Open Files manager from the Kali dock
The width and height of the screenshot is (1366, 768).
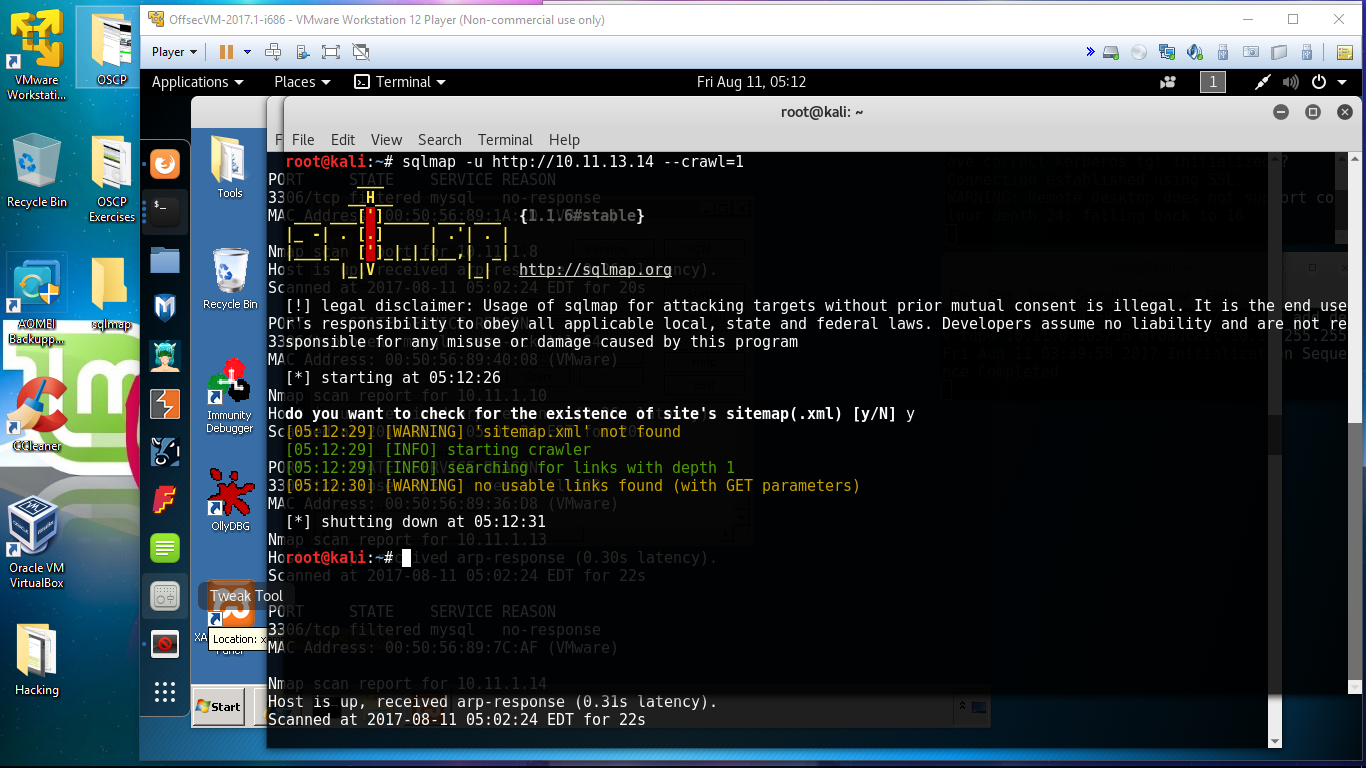click(x=165, y=260)
